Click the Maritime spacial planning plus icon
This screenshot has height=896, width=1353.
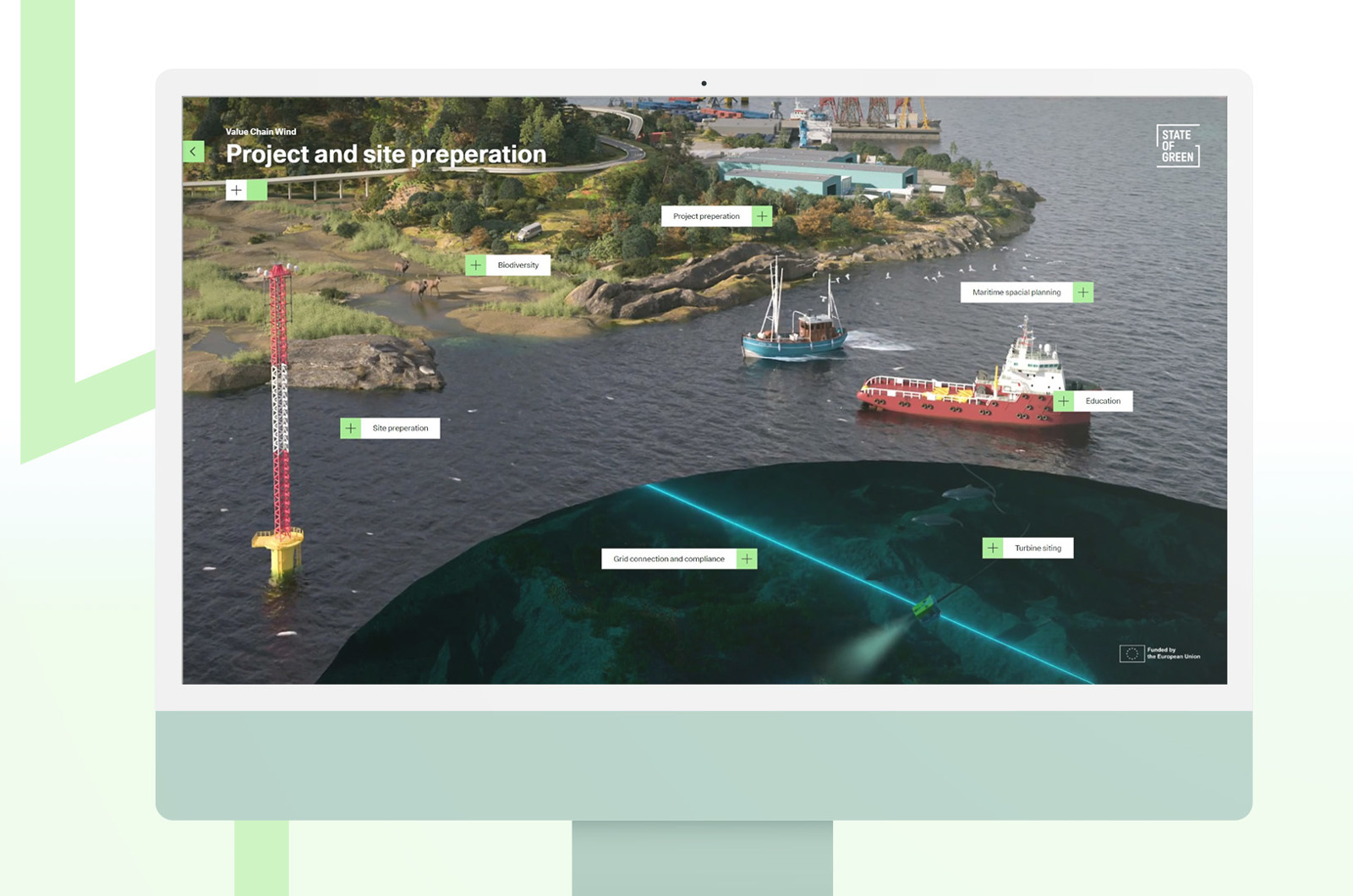coord(1085,292)
